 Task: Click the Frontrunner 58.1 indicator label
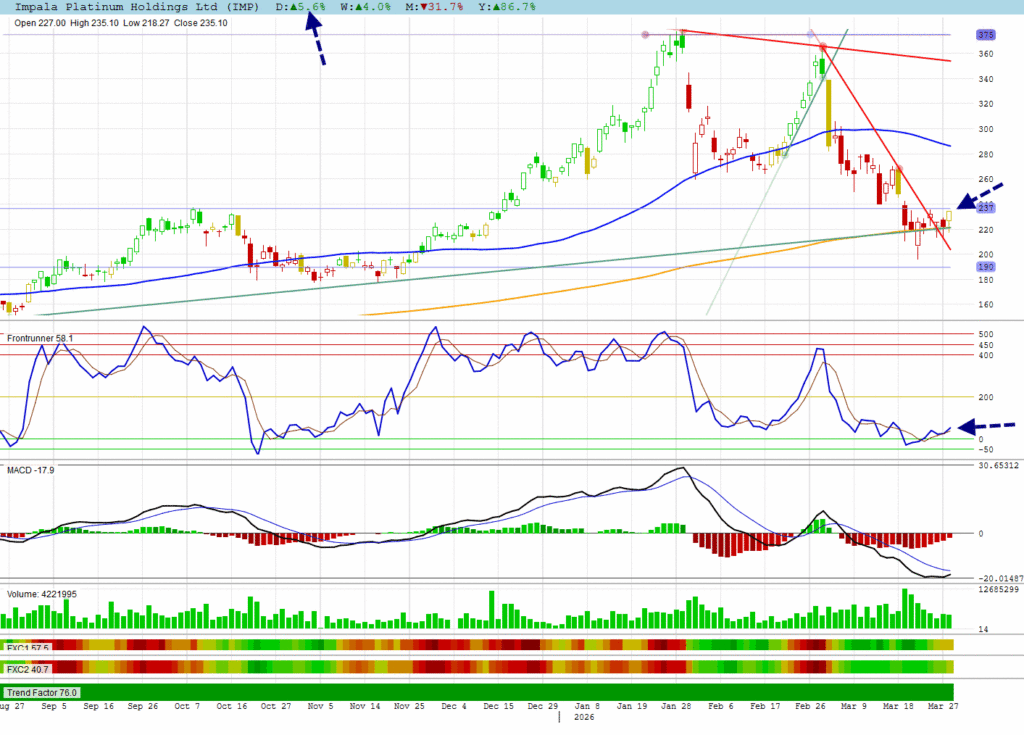[40, 339]
